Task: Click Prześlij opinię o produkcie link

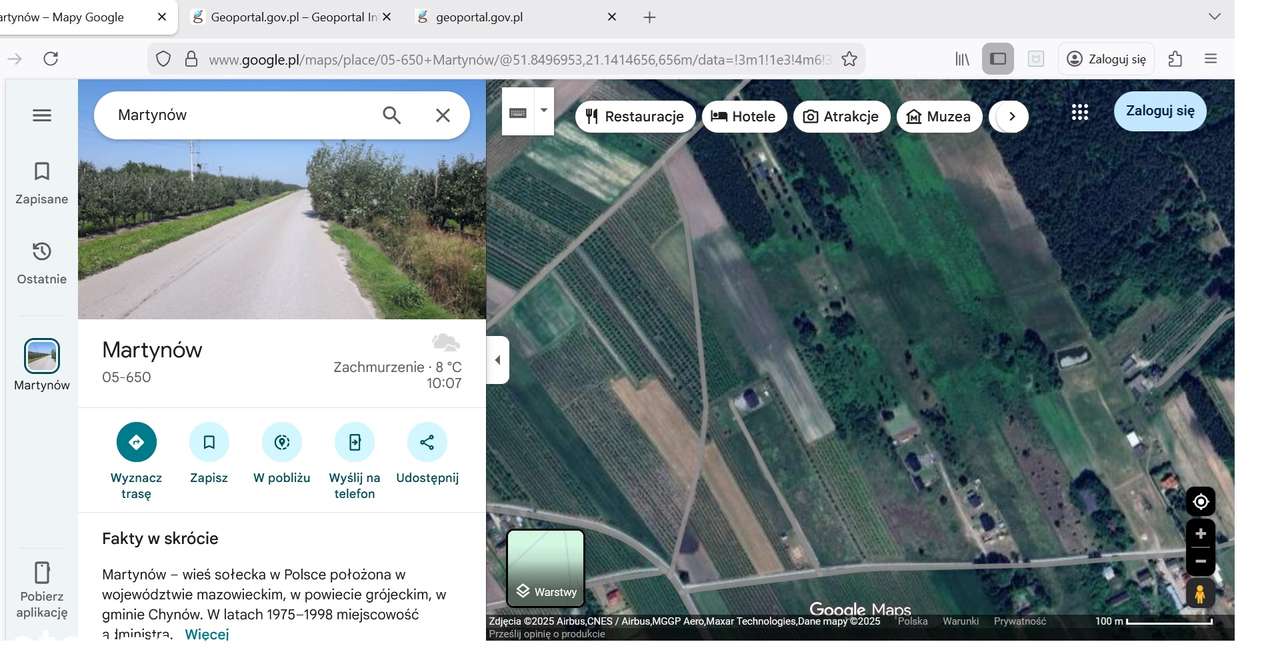Action: click(x=547, y=634)
